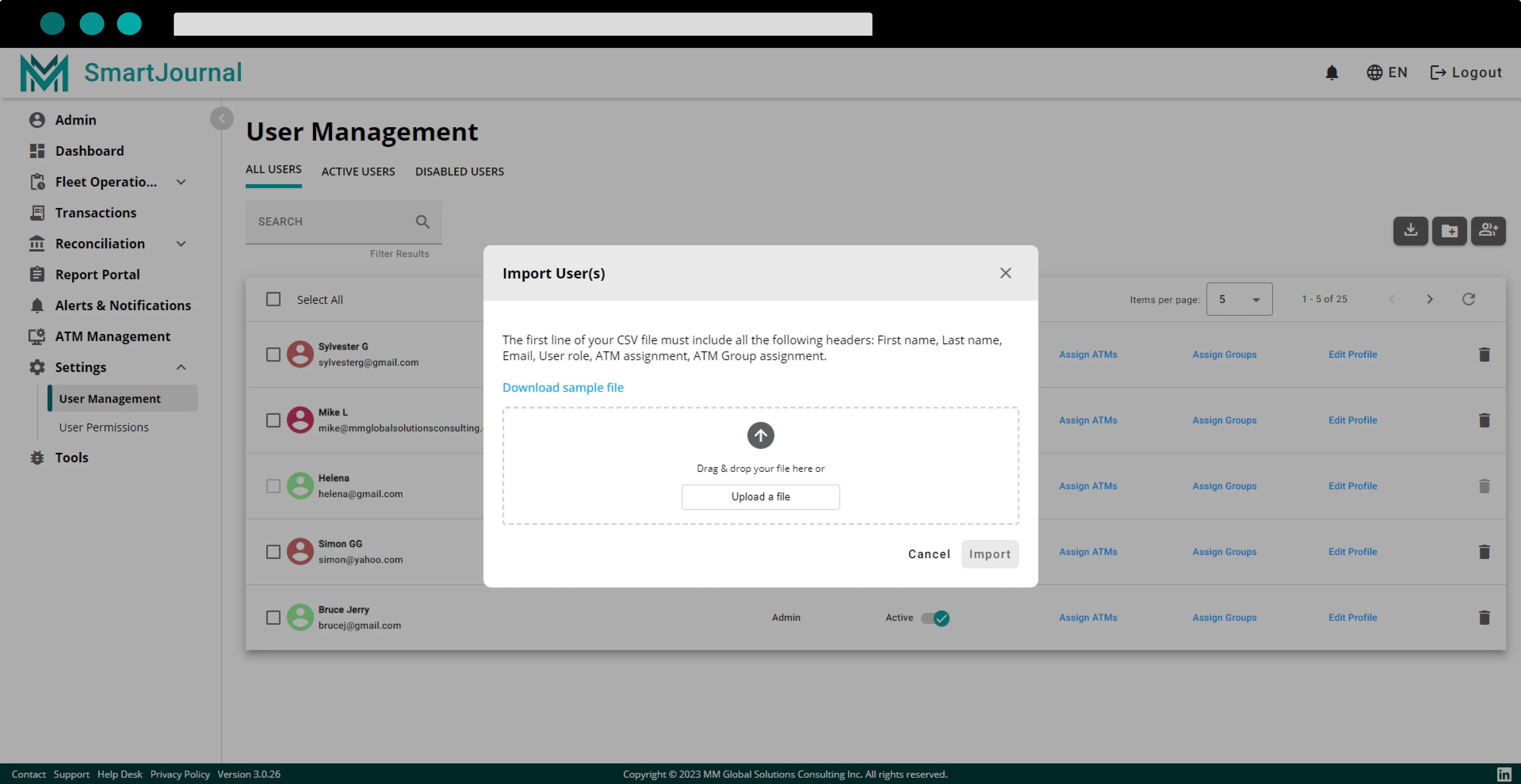Switch to the Active Users tab
This screenshot has height=784, width=1521.
tap(358, 171)
